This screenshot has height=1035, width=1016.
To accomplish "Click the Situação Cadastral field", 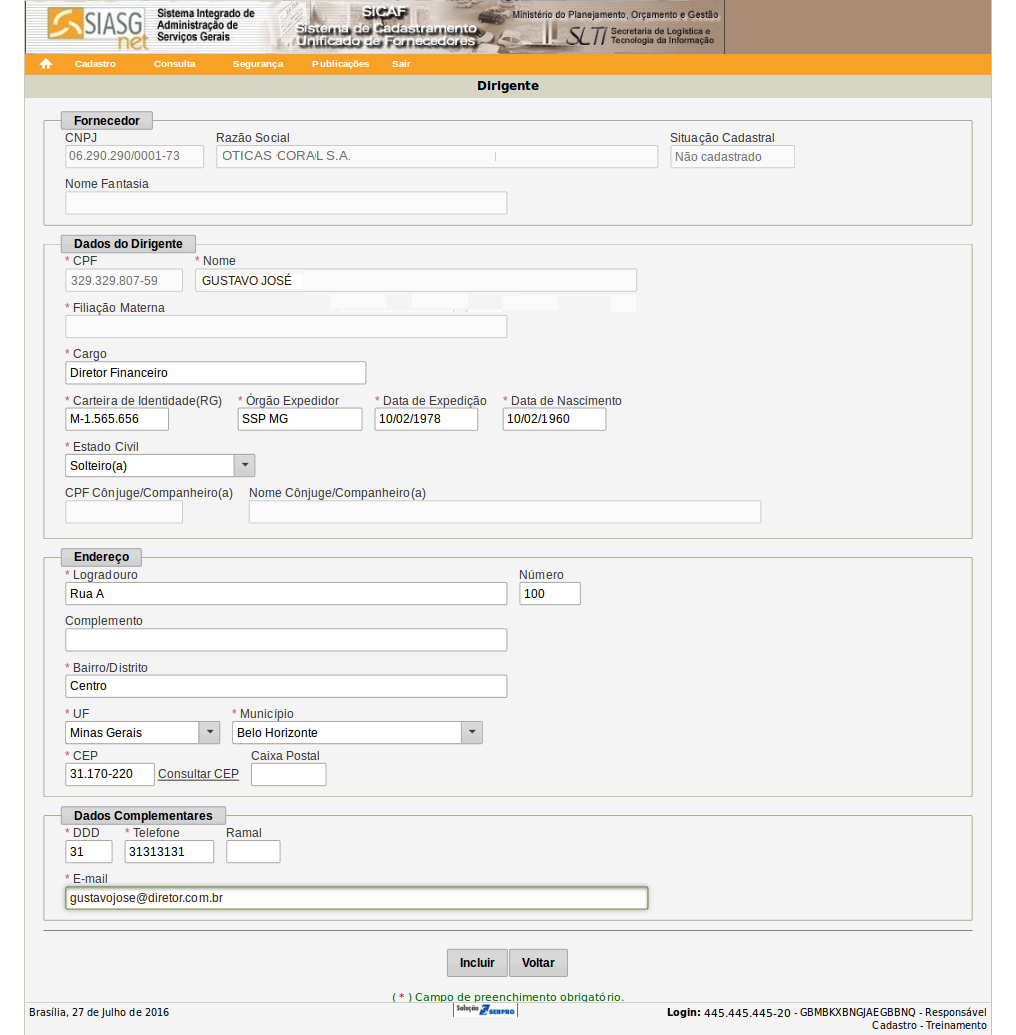I will [x=732, y=157].
